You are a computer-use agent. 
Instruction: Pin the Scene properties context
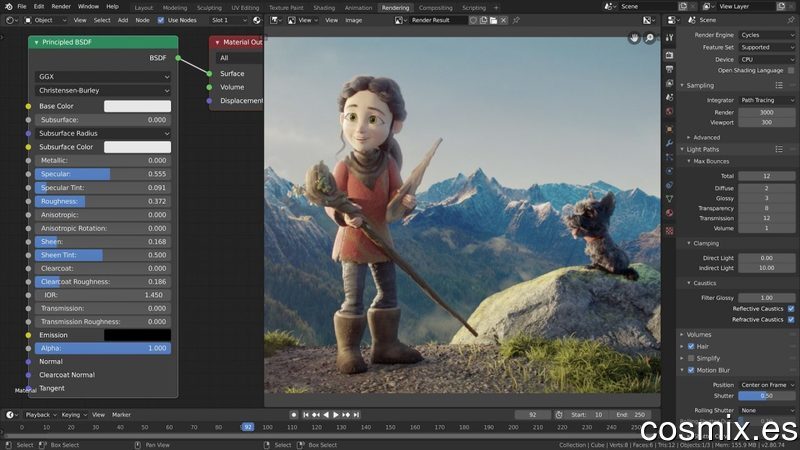[791, 20]
